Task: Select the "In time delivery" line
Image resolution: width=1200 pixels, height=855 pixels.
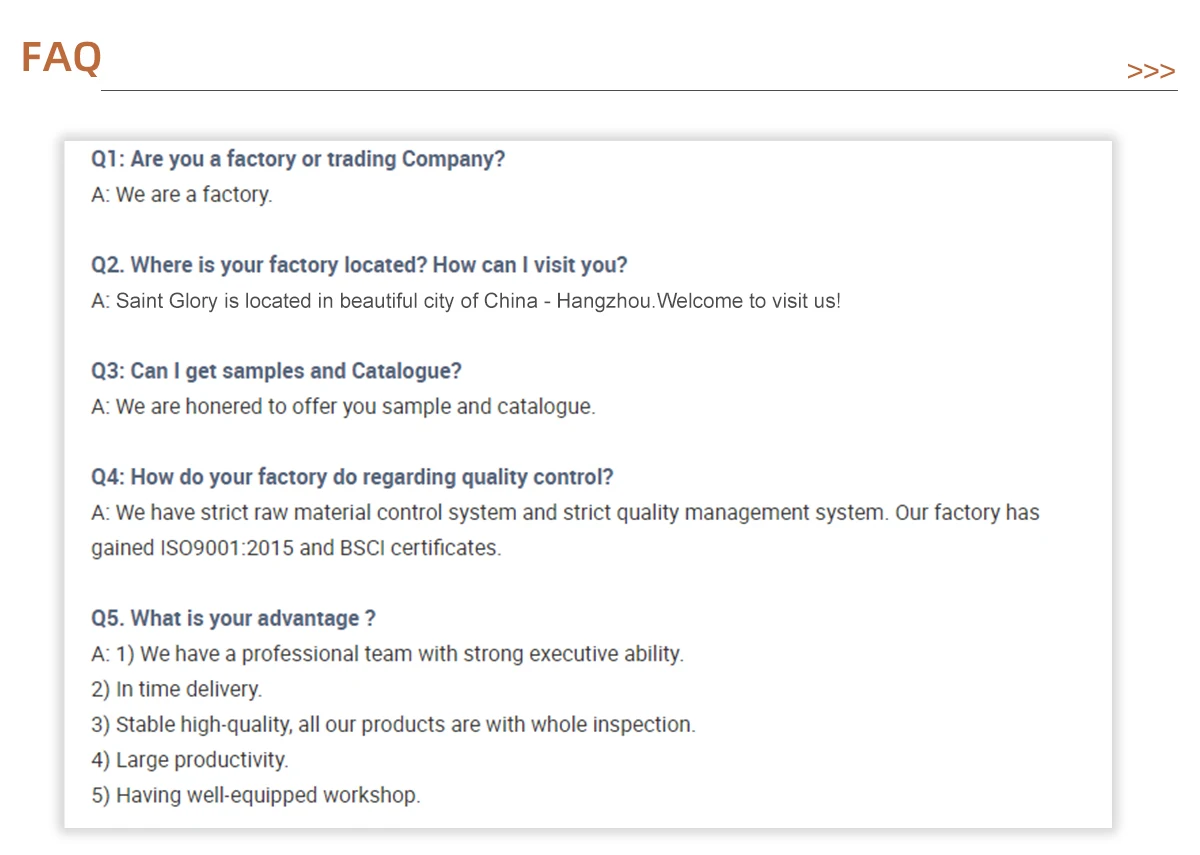Action: click(176, 689)
